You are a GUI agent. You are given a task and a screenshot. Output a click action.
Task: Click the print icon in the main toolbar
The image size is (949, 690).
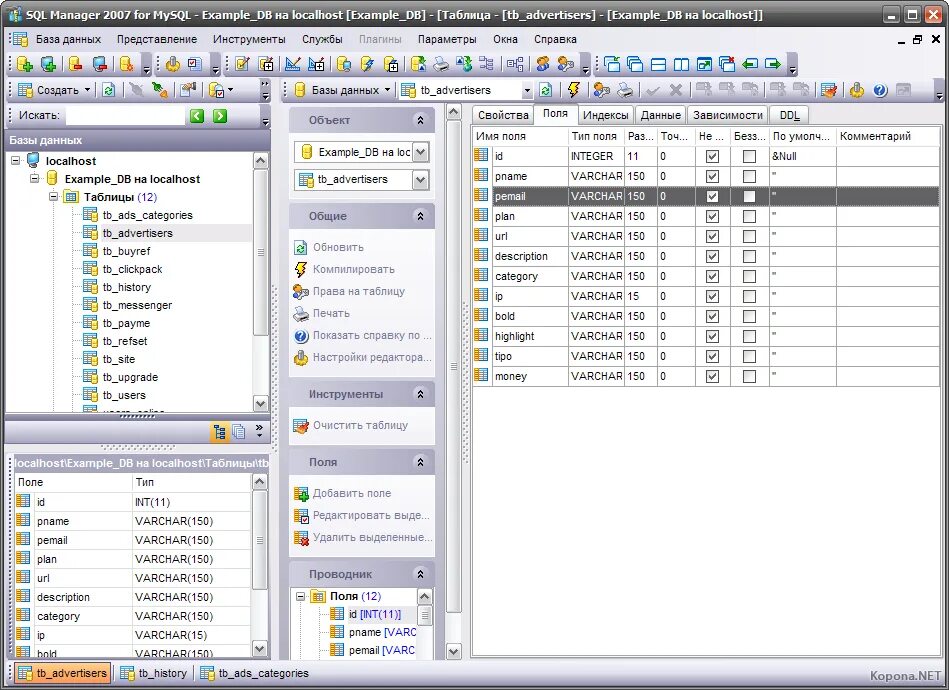click(441, 64)
